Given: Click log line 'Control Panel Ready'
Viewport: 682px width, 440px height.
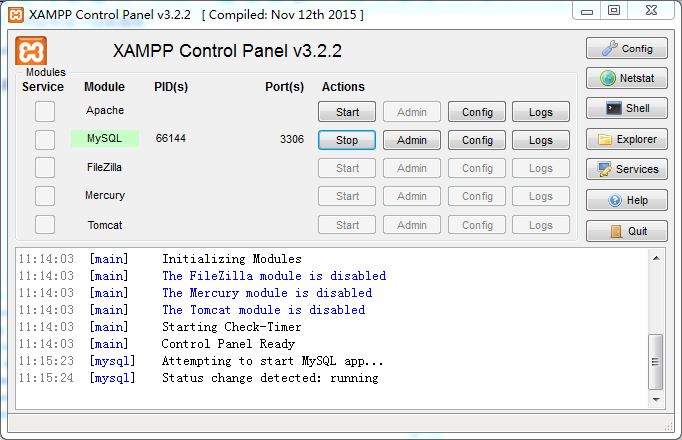Looking at the screenshot, I should [228, 344].
